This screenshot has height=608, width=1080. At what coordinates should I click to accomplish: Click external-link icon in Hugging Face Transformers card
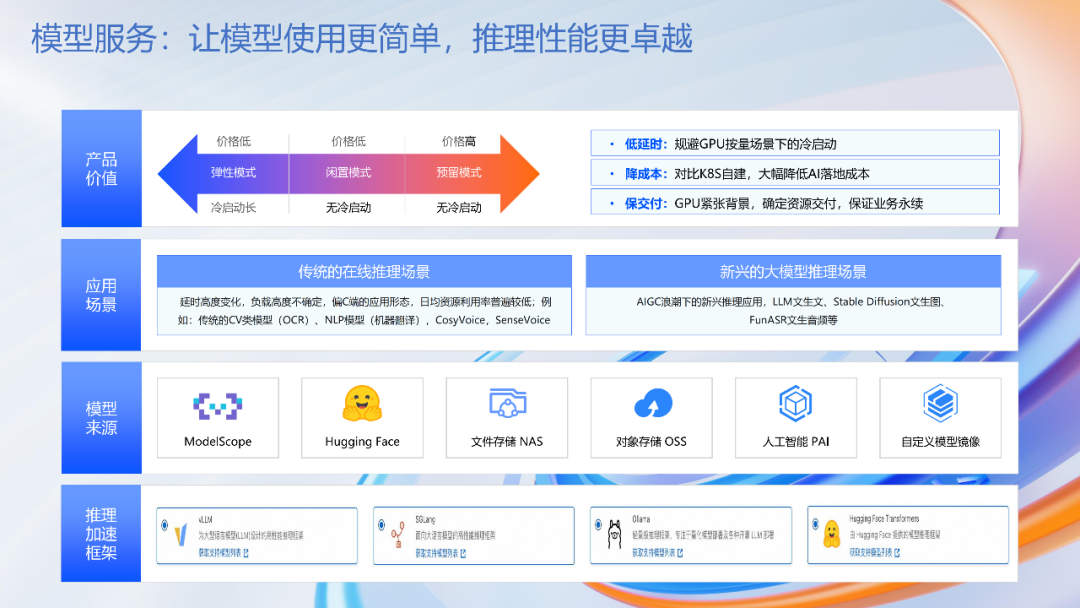(x=897, y=552)
